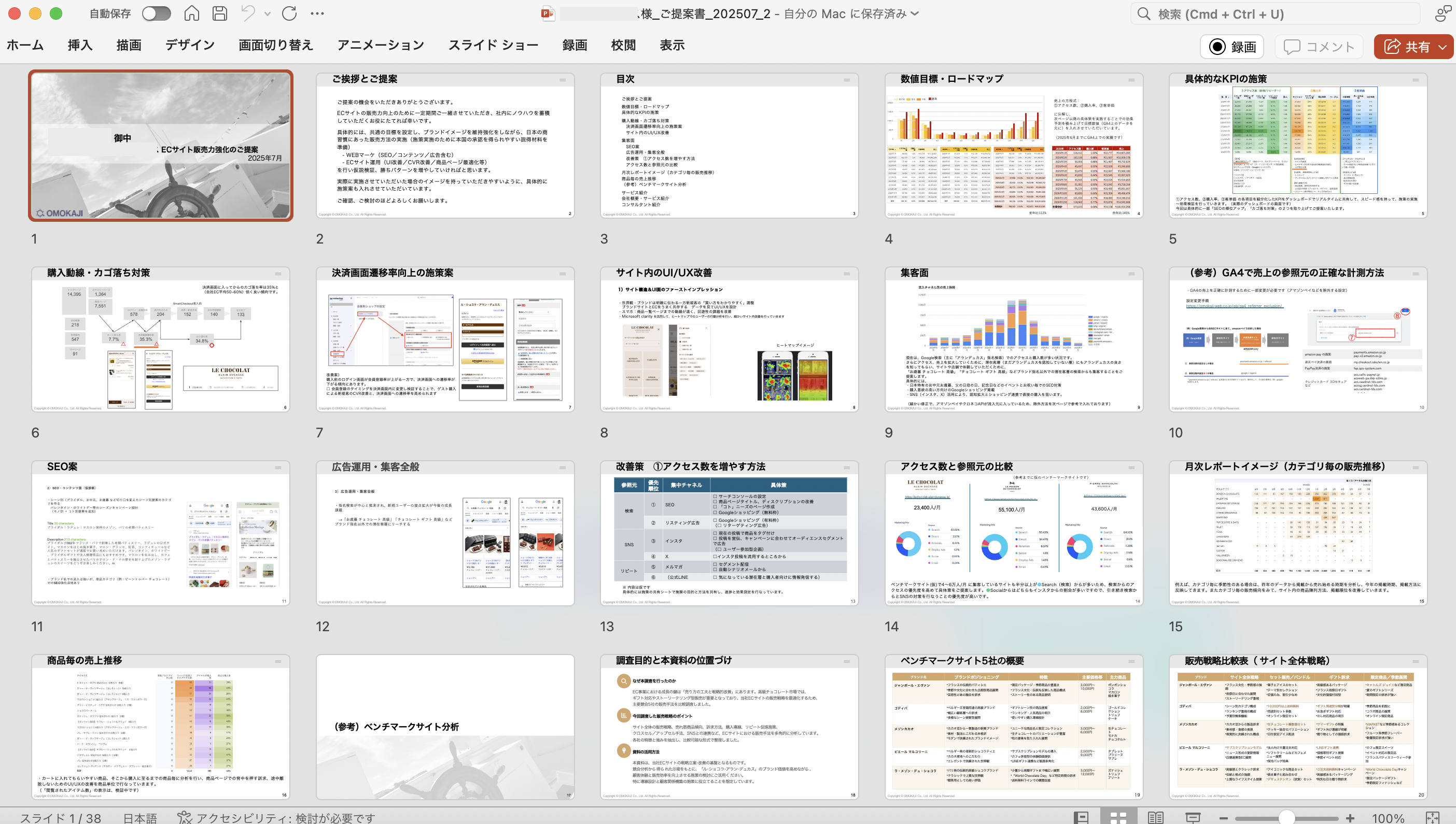Expand file name save-location chevron in title
This screenshot has width=1456, height=824.
point(915,13)
